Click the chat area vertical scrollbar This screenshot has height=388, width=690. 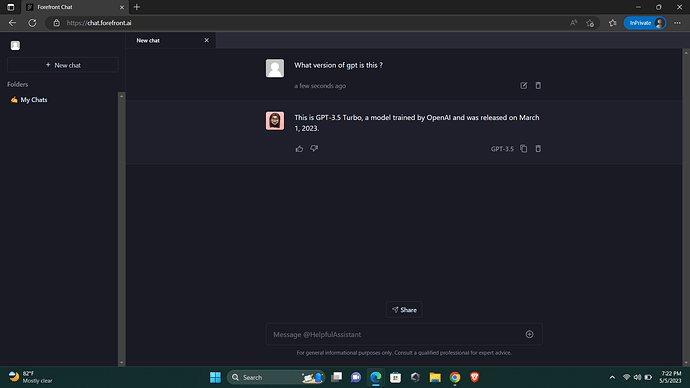686,207
